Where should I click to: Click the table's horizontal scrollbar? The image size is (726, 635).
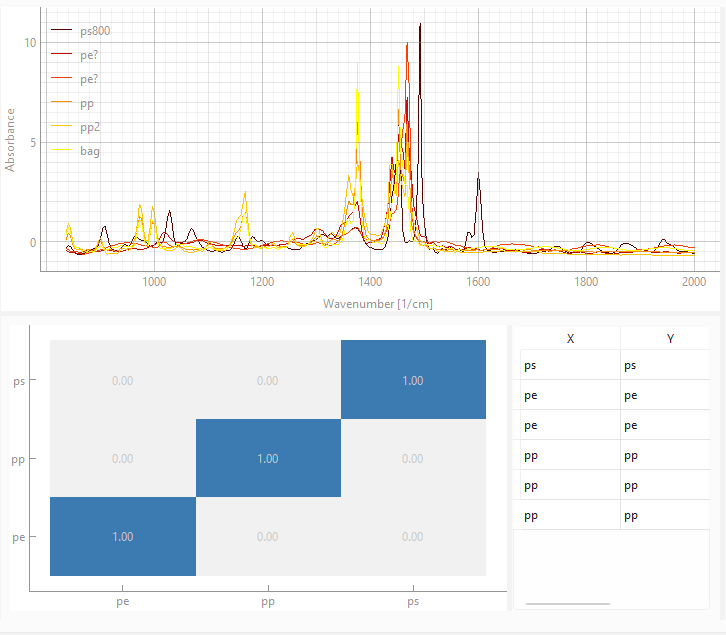[x=567, y=604]
